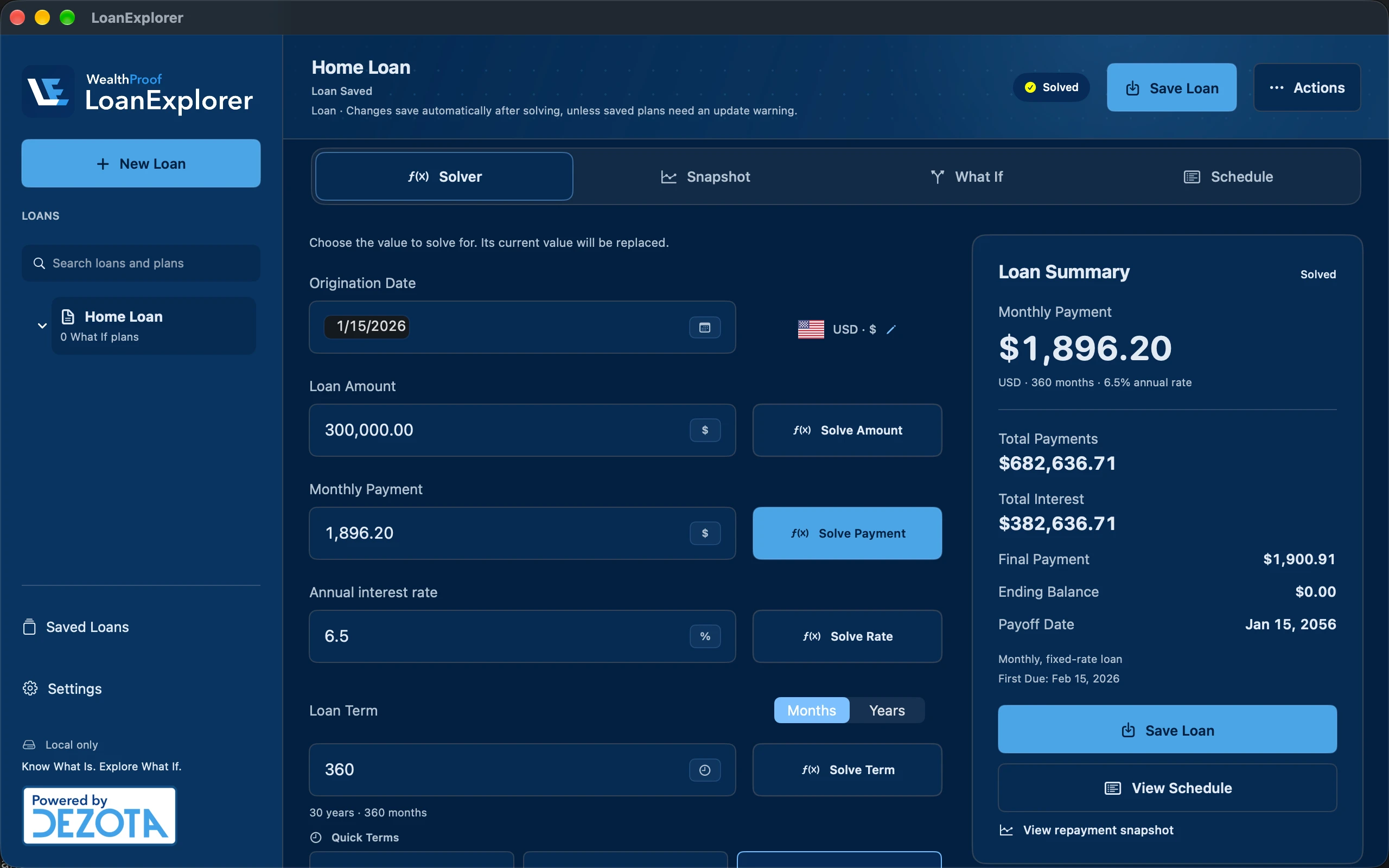Screen dimensions: 1389x868
Task: Click the New Loan button
Action: pyautogui.click(x=141, y=163)
